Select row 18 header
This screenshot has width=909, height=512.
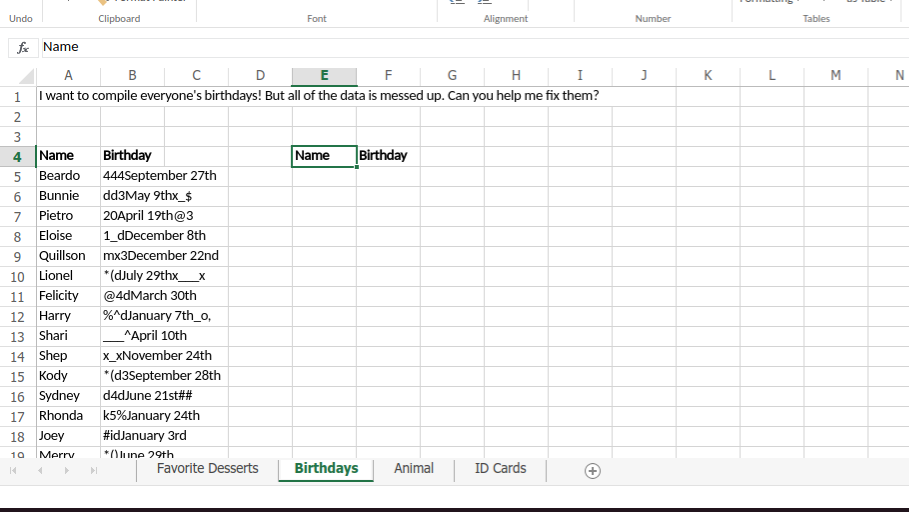pyautogui.click(x=17, y=437)
